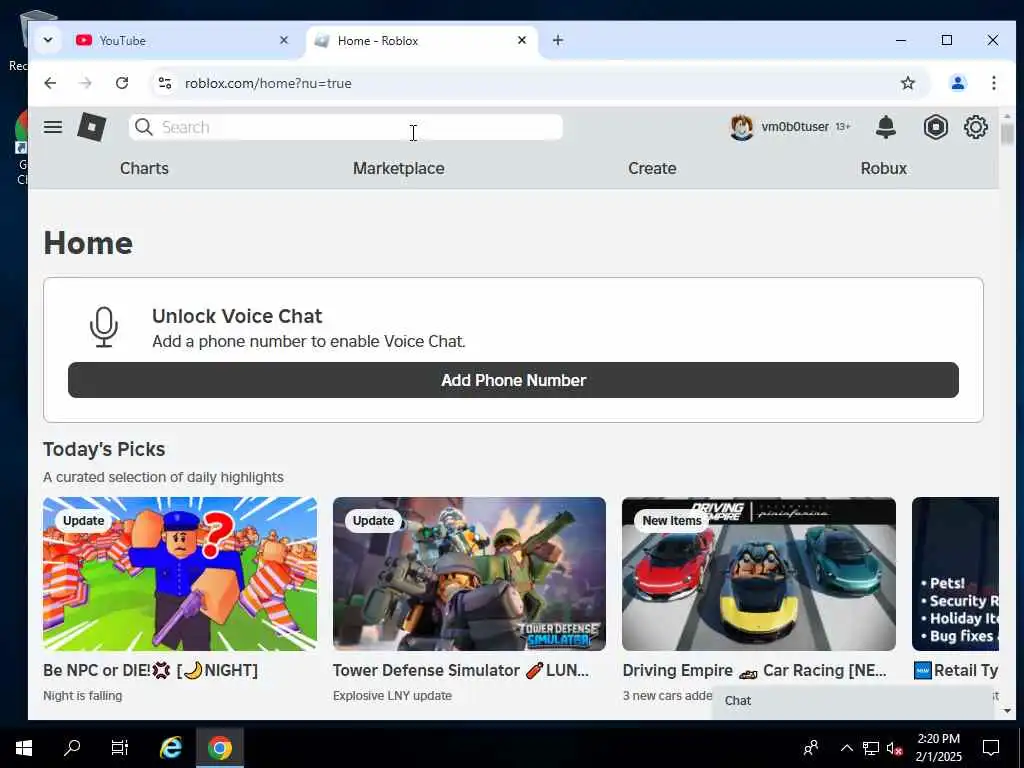Click the search magnifier icon in Roblox
This screenshot has width=1024, height=768.
pos(144,127)
